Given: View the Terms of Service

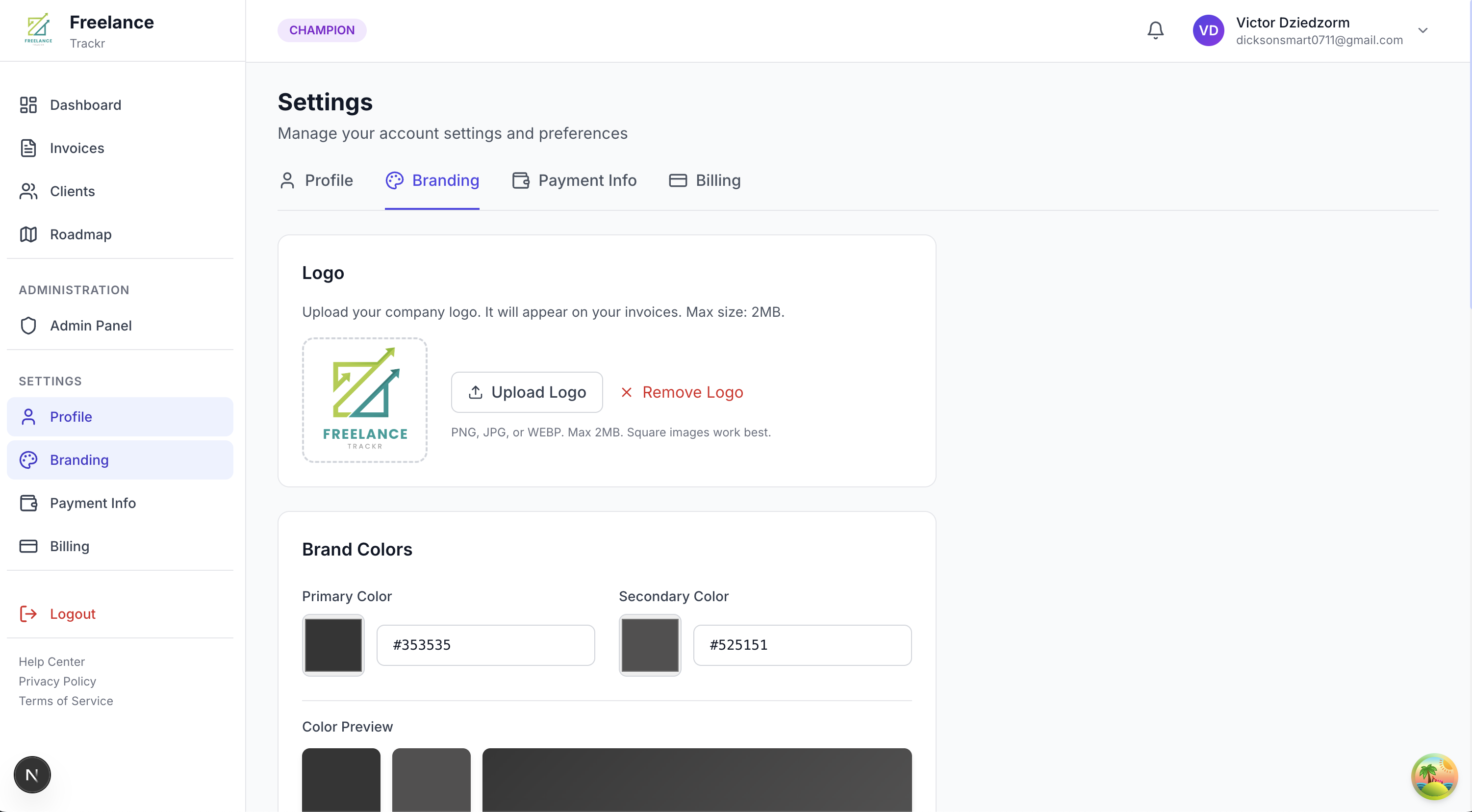Looking at the screenshot, I should 65,701.
